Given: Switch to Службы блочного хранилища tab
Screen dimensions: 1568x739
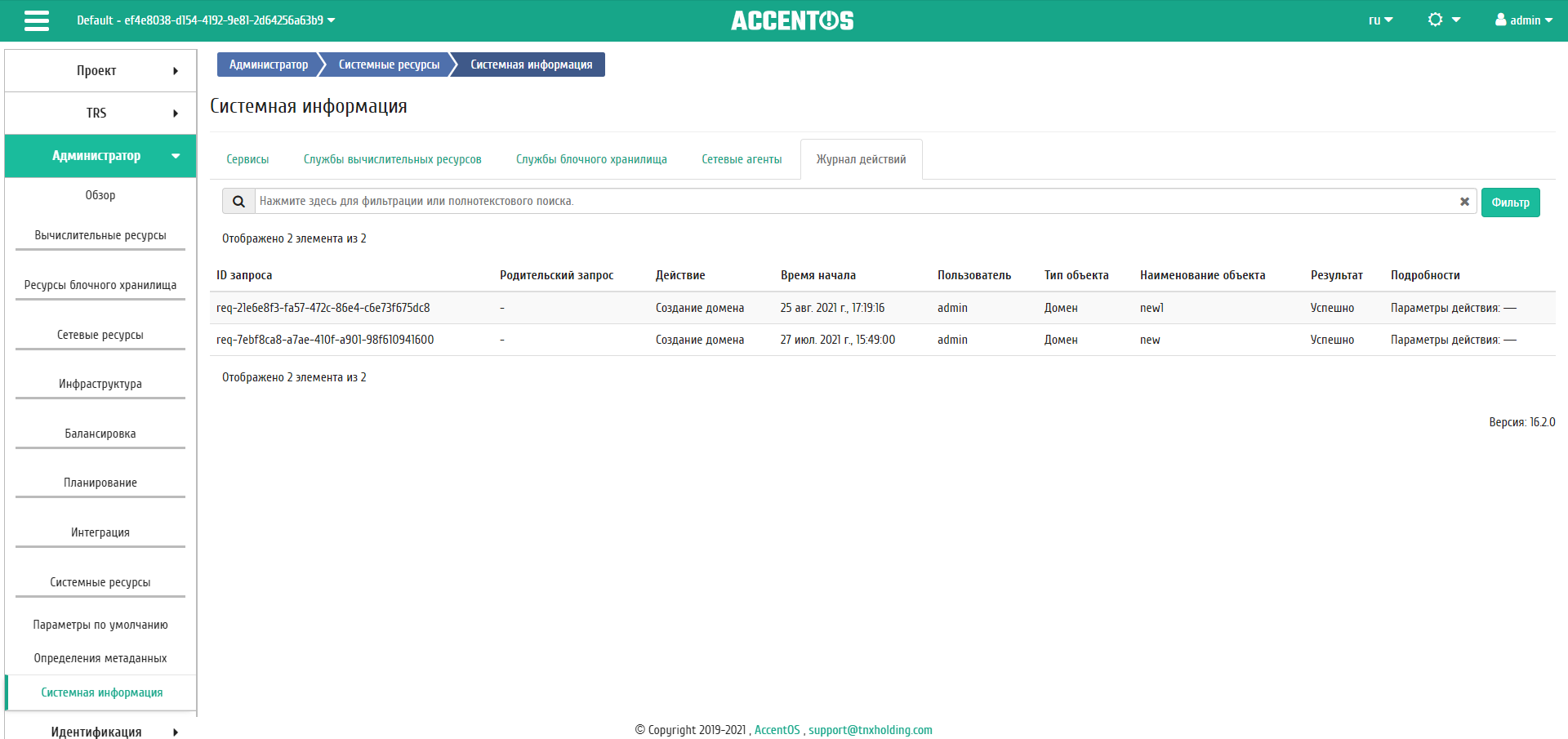Looking at the screenshot, I should pyautogui.click(x=591, y=159).
